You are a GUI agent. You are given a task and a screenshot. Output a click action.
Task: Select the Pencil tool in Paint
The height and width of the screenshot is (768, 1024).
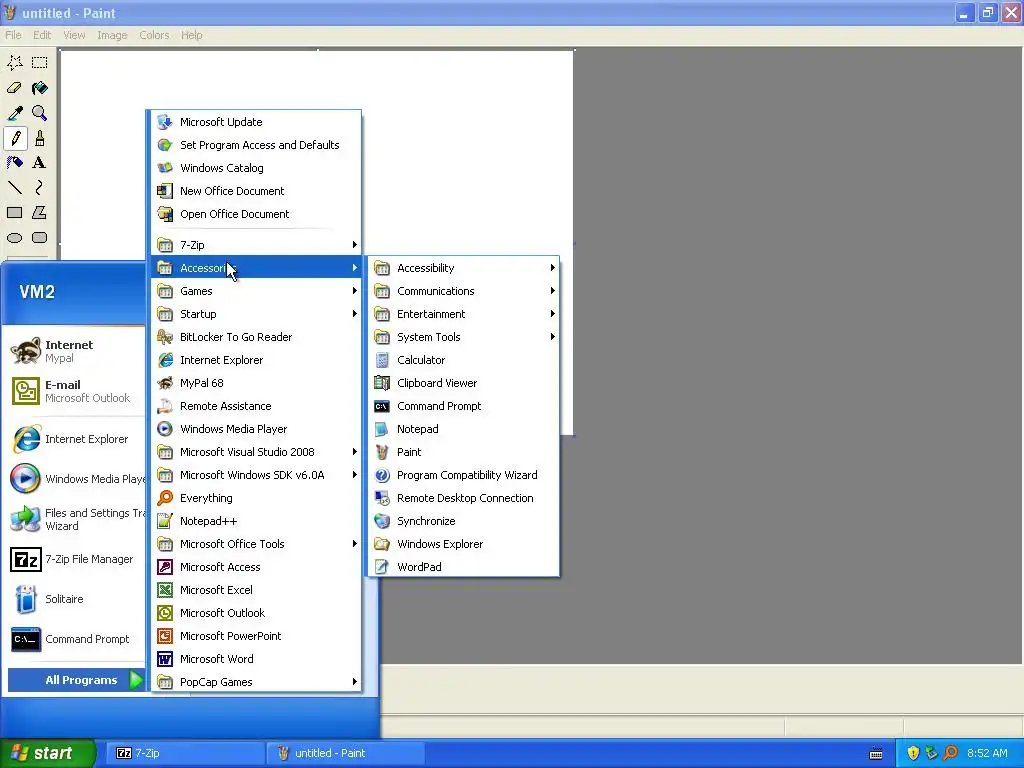pyautogui.click(x=15, y=138)
